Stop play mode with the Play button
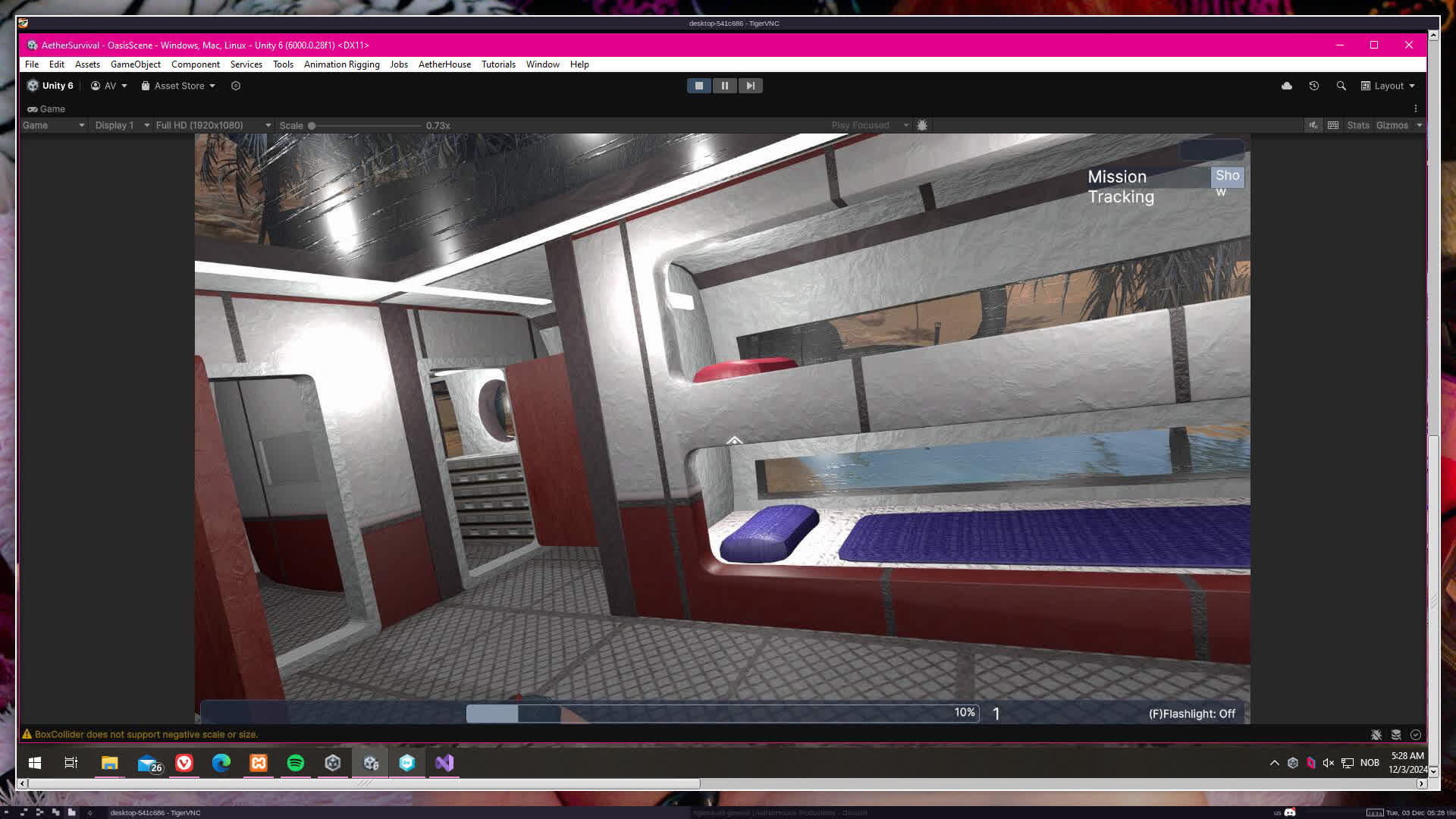The width and height of the screenshot is (1456, 819). tap(698, 86)
